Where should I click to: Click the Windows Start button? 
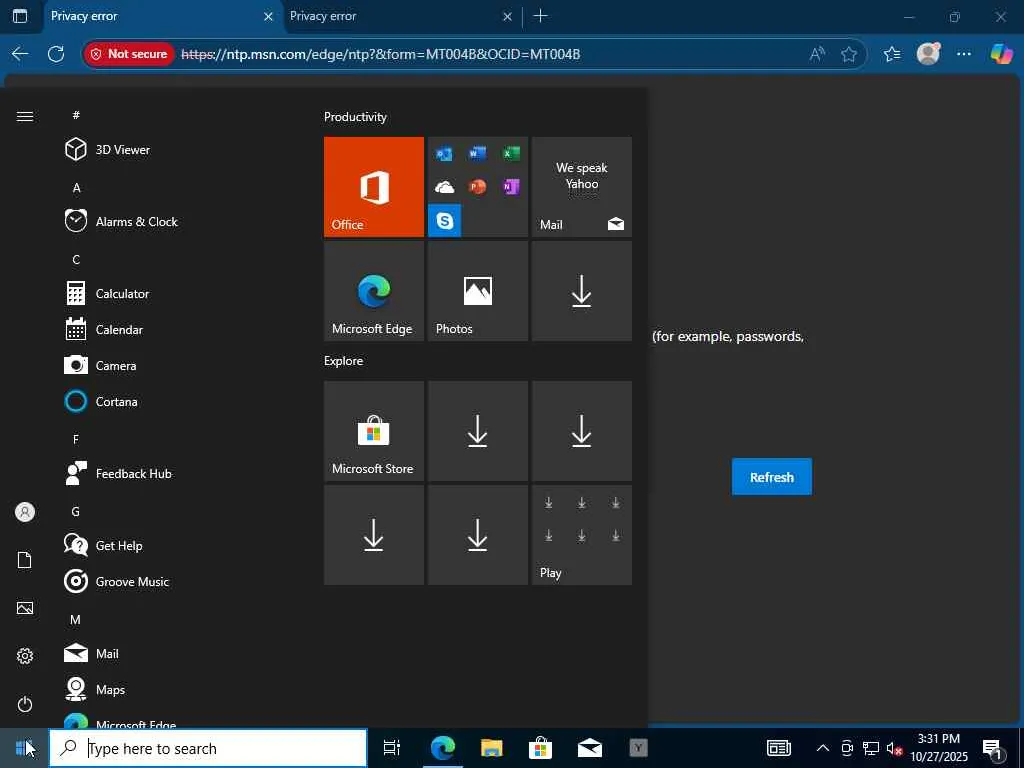(24, 748)
